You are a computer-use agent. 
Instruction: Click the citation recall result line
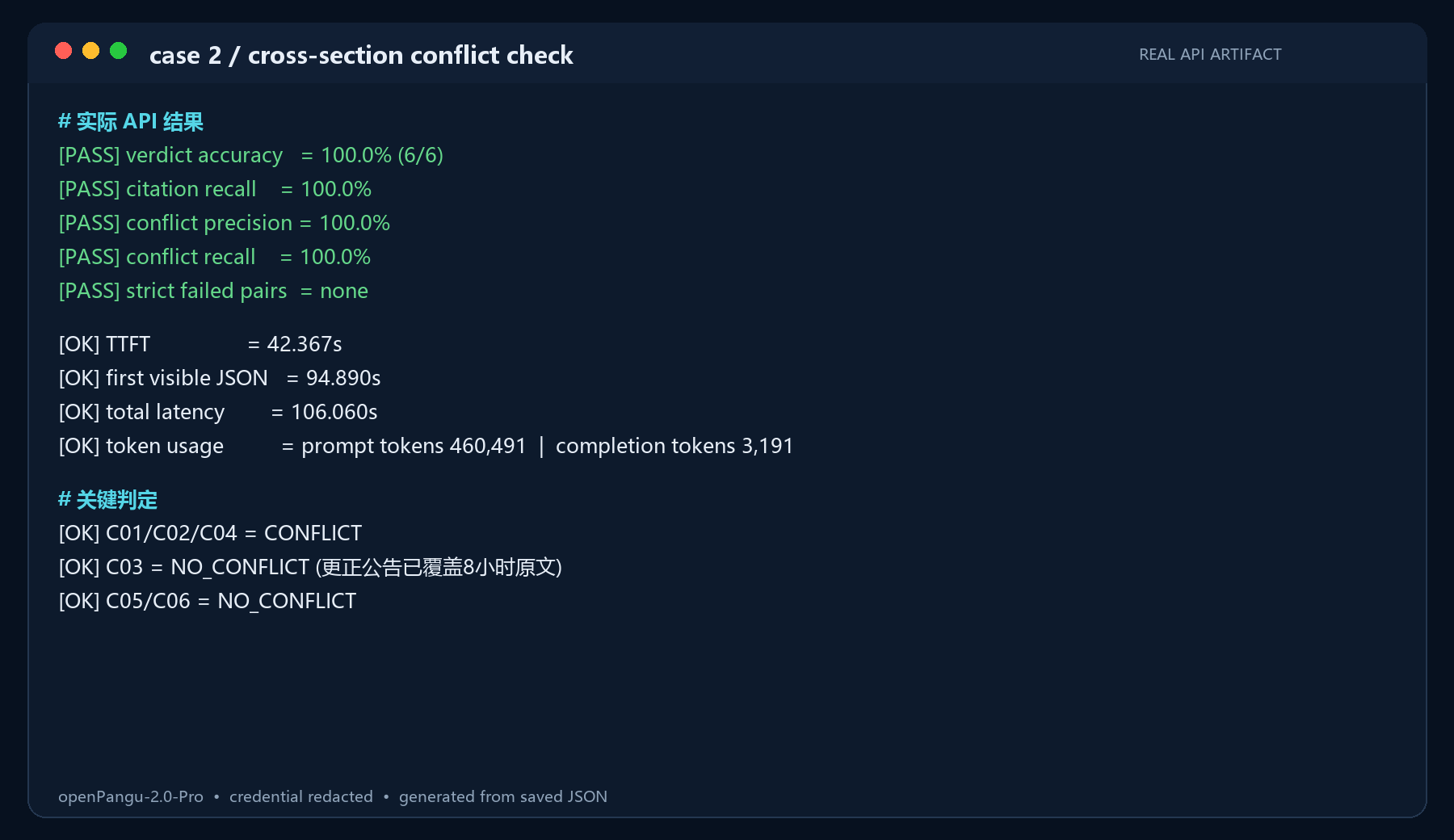tap(215, 189)
